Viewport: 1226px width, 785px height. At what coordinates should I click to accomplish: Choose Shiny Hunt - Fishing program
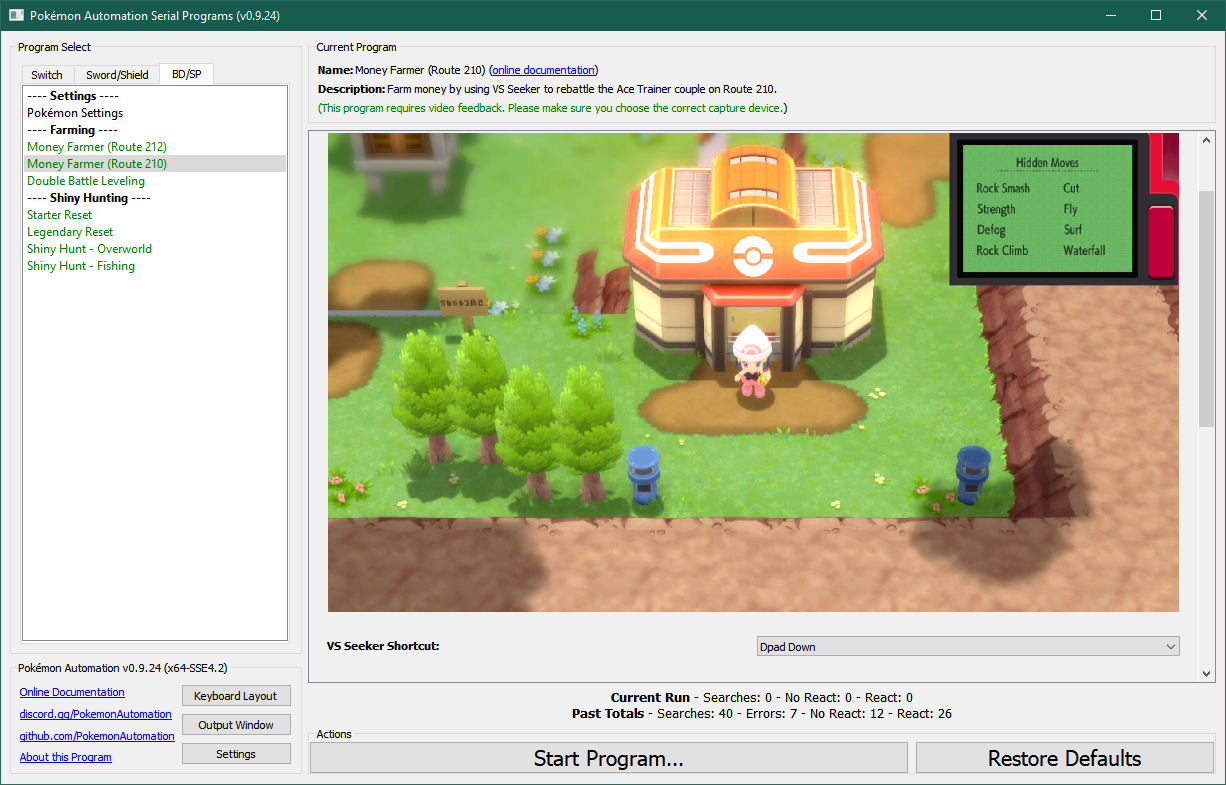coord(81,266)
